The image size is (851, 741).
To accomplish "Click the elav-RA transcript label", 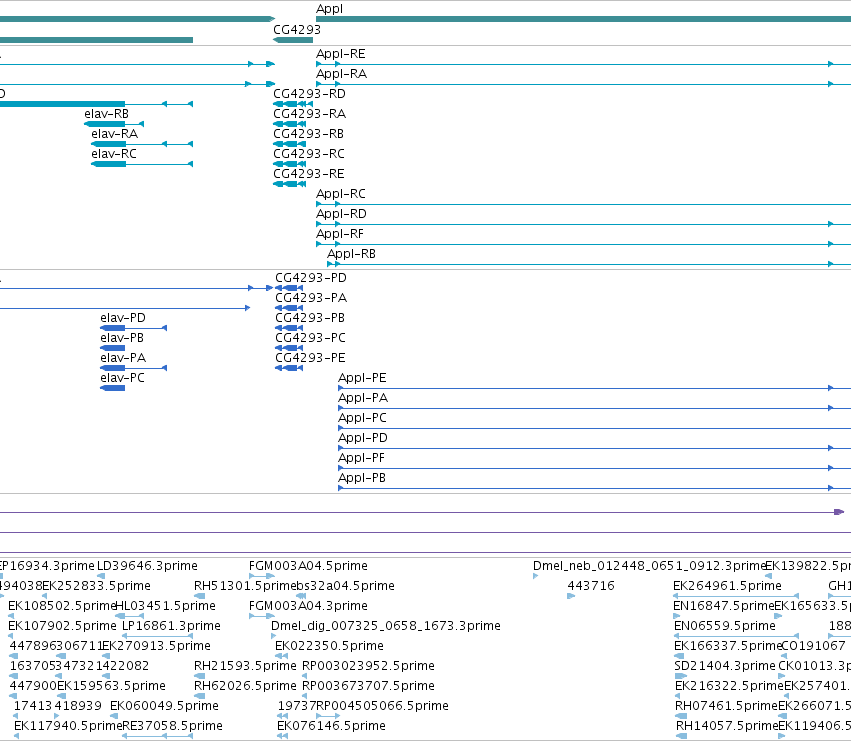I will point(115,134).
